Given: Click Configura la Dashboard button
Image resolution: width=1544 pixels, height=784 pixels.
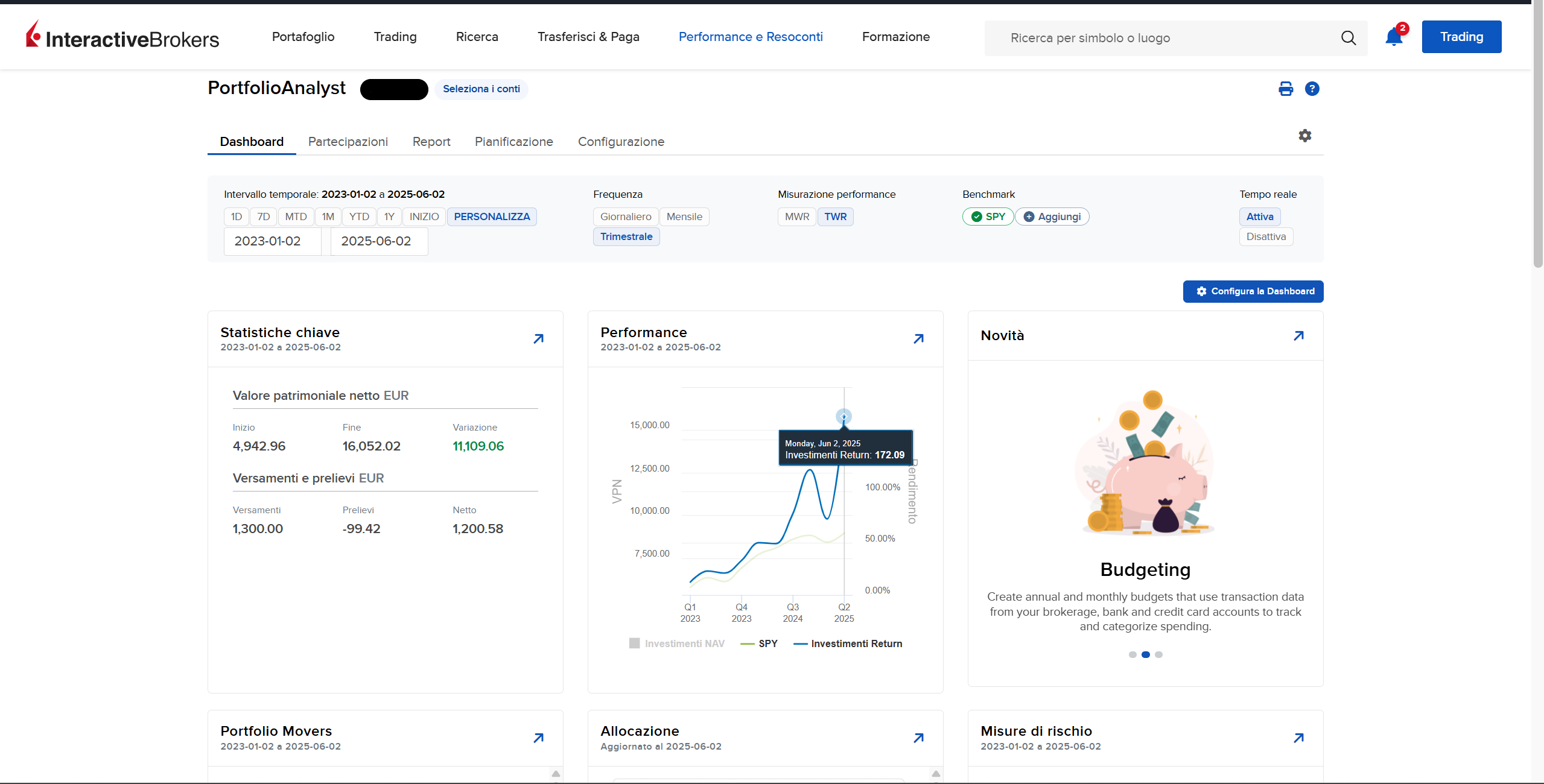Looking at the screenshot, I should (x=1253, y=291).
